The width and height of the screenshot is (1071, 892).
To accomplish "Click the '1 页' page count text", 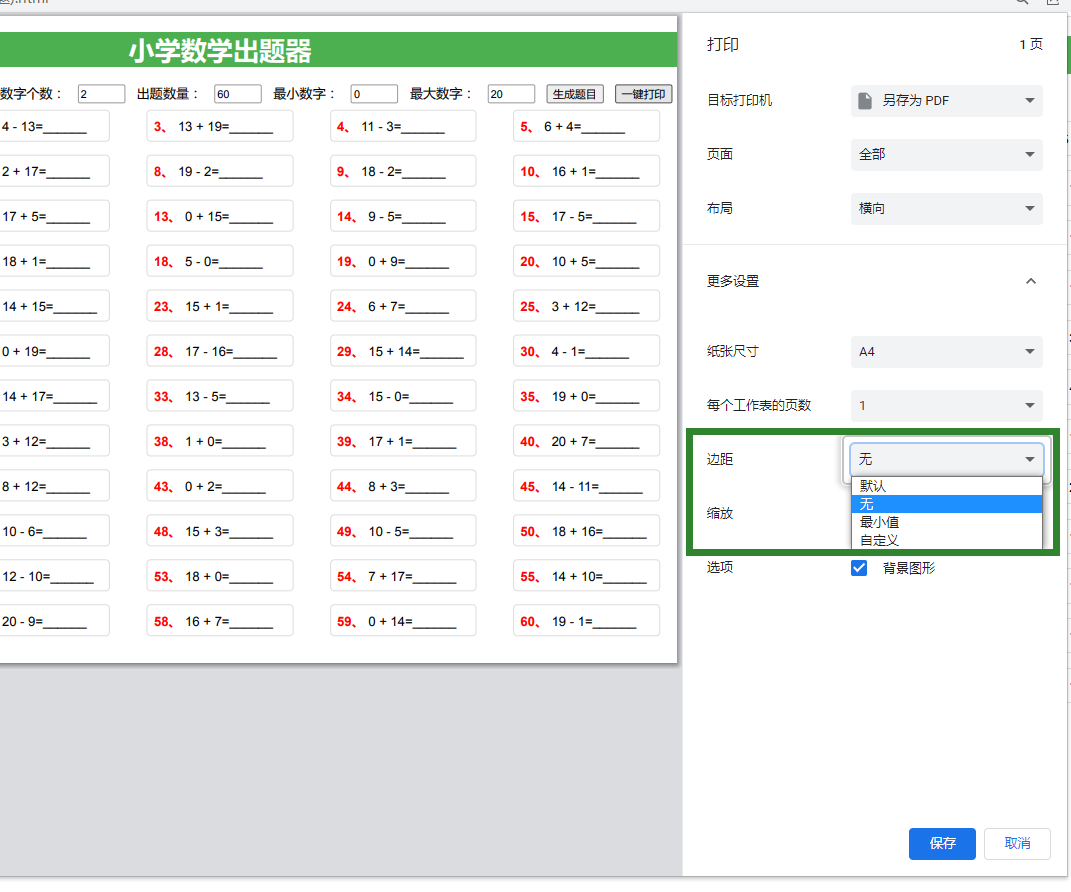I will pyautogui.click(x=1031, y=44).
